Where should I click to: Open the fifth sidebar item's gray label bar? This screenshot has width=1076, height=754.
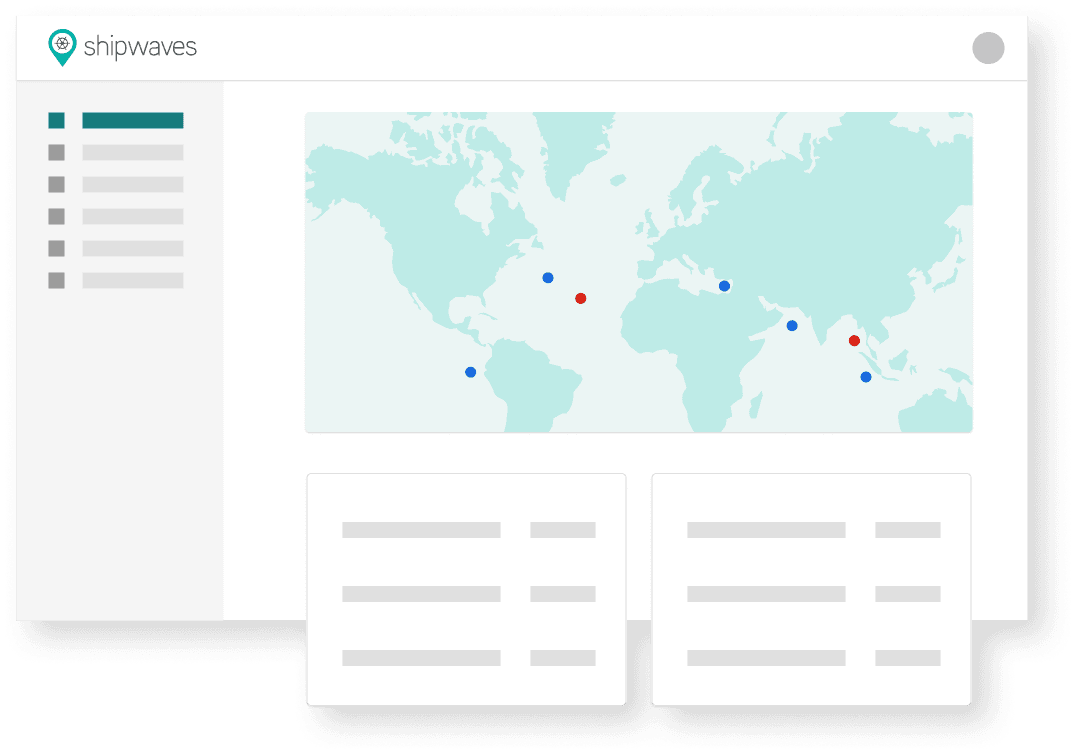[x=132, y=248]
